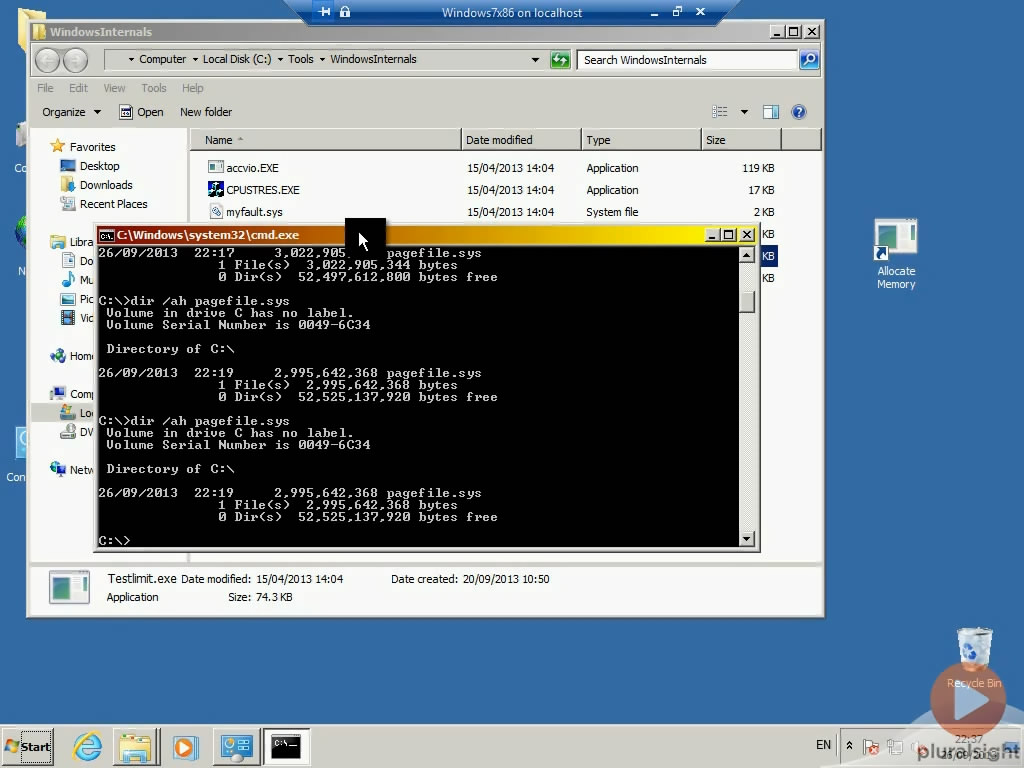The height and width of the screenshot is (768, 1024).
Task: Click the Testlimit.exe details pane thumbnail
Action: click(69, 586)
